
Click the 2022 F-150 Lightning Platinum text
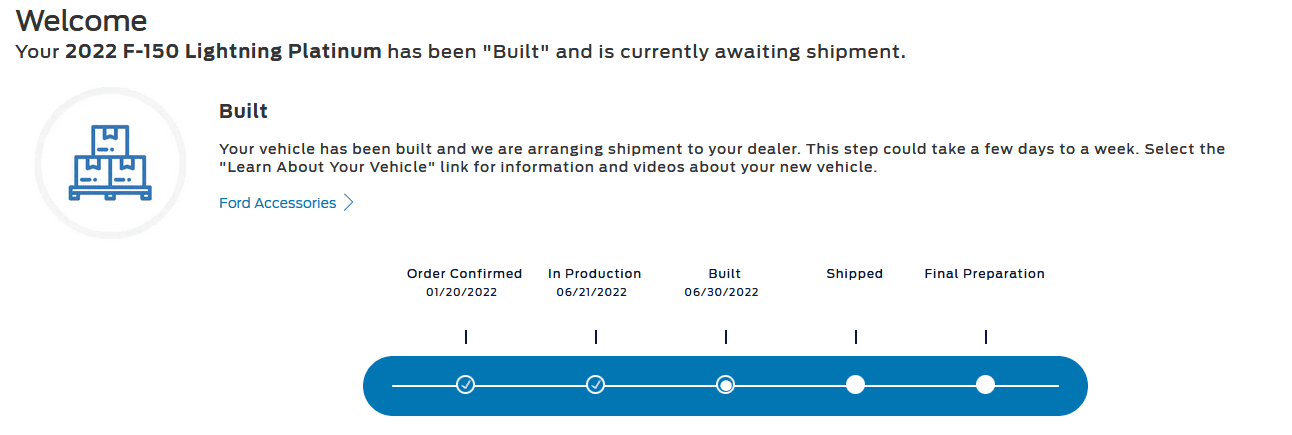tap(223, 51)
